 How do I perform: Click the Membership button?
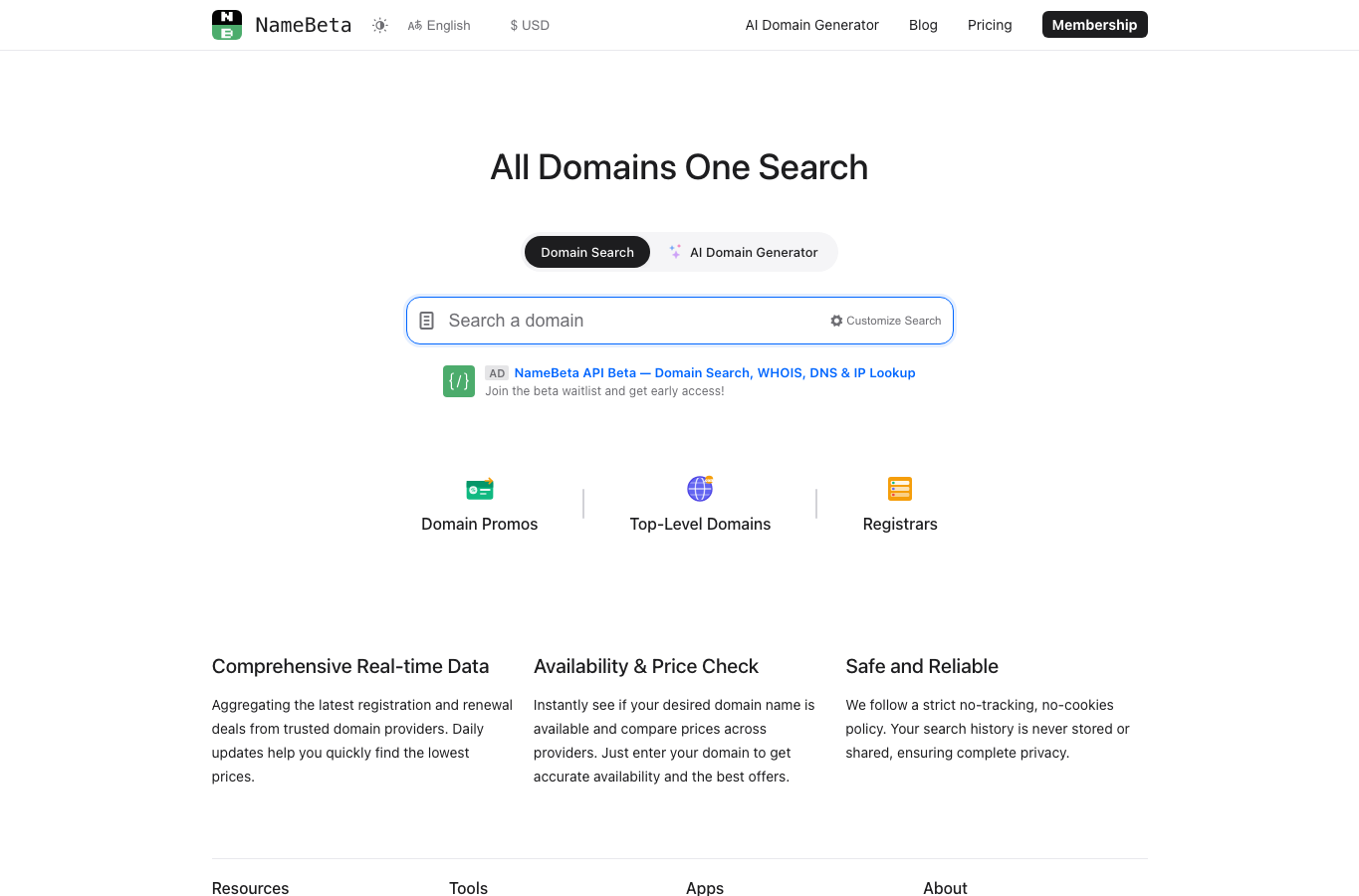coord(1094,25)
